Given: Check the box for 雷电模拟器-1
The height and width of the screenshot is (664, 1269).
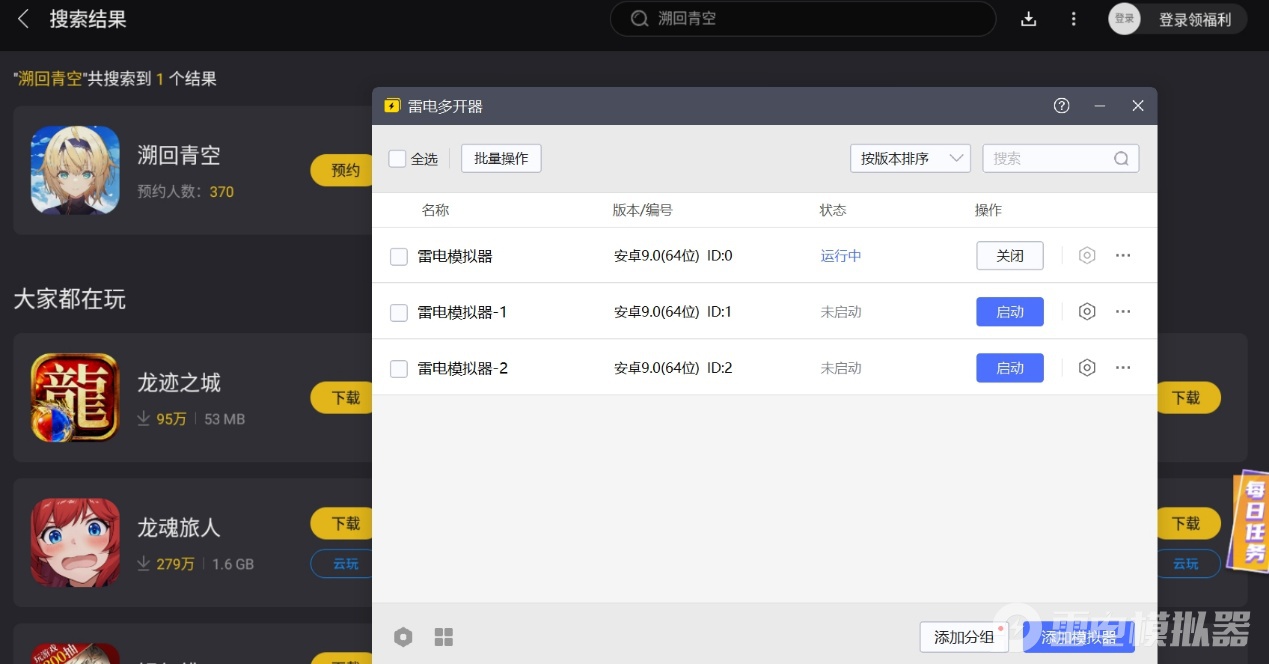Looking at the screenshot, I should click(x=399, y=313).
